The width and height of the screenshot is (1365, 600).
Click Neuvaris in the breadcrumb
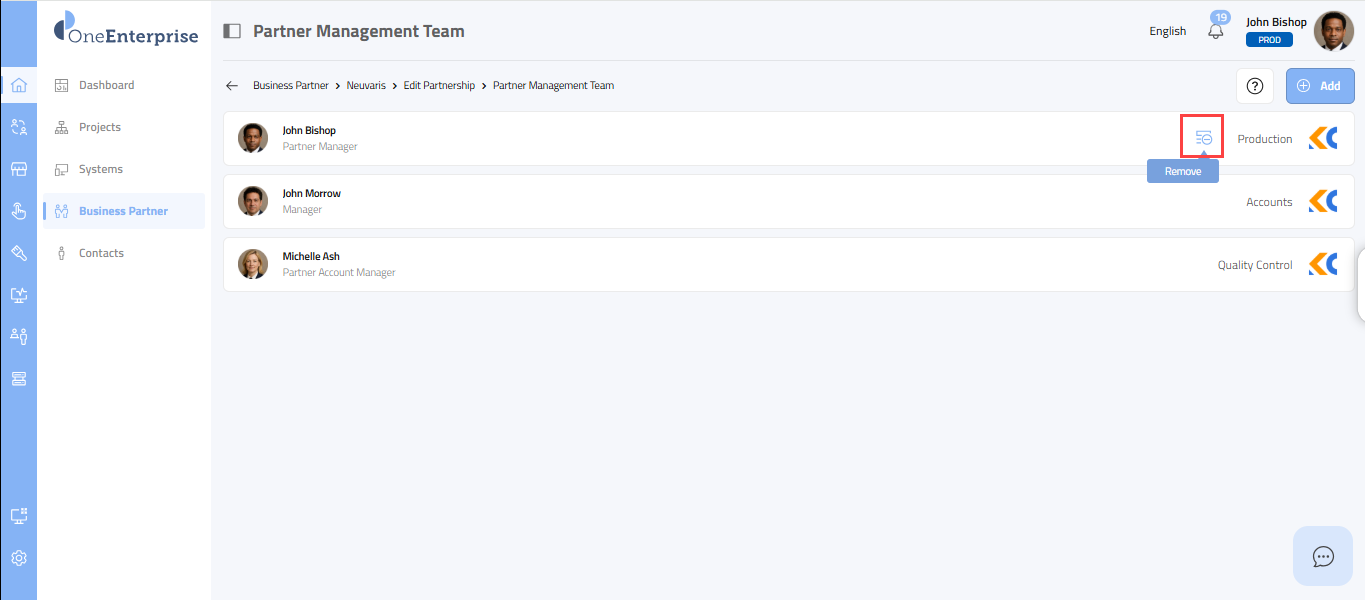coord(366,86)
